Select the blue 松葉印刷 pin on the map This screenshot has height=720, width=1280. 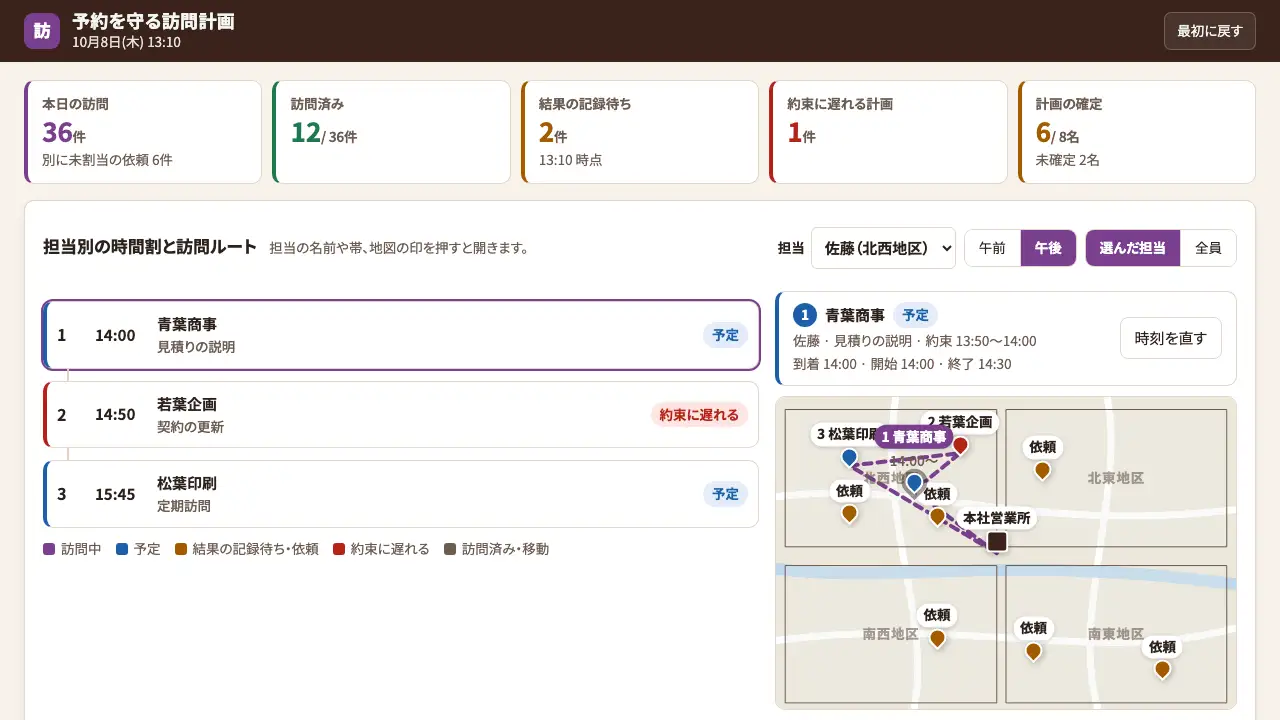tap(849, 458)
